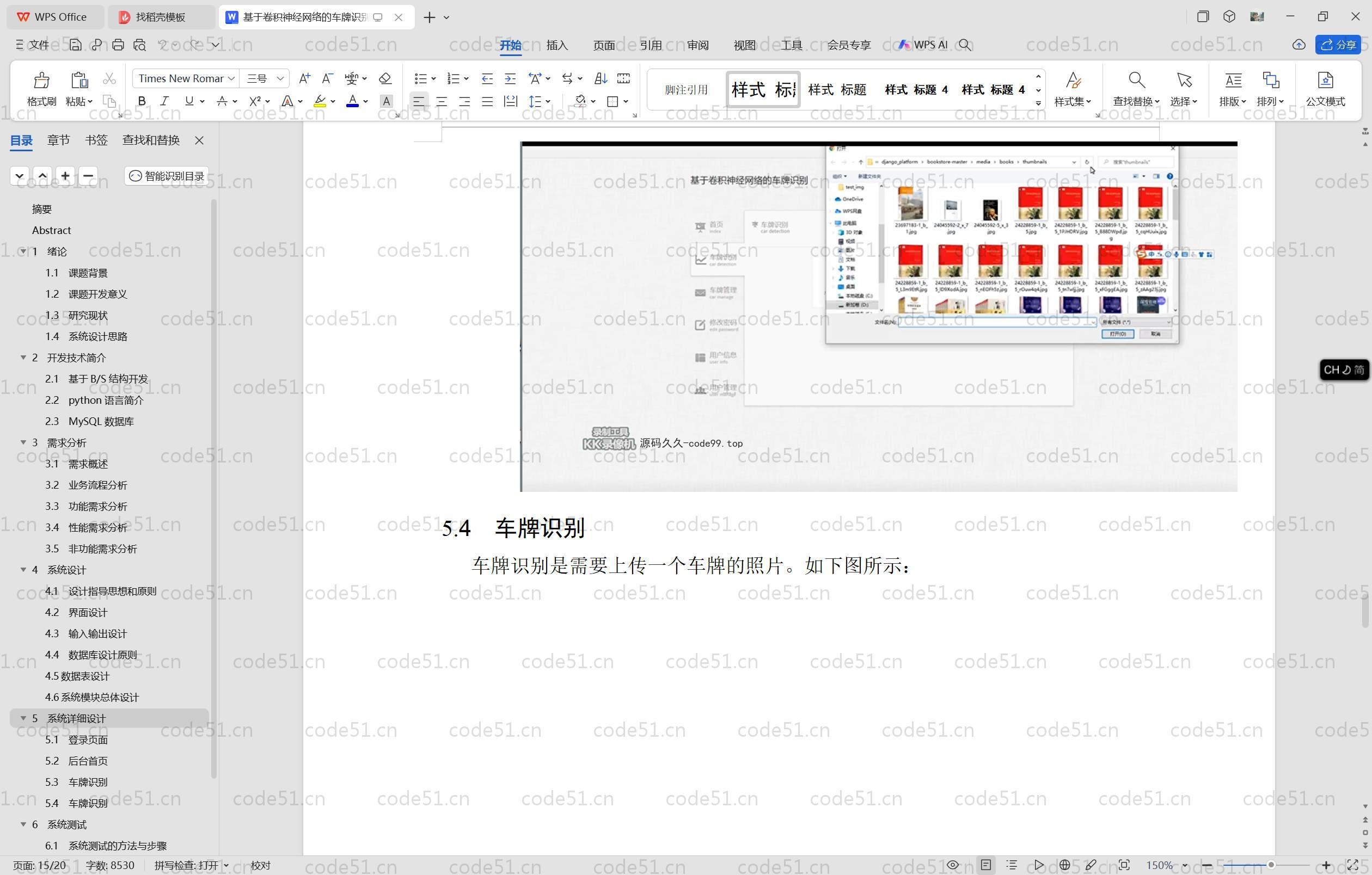Select align left paragraph button
Screen dimensions: 1372x875
pos(419,101)
